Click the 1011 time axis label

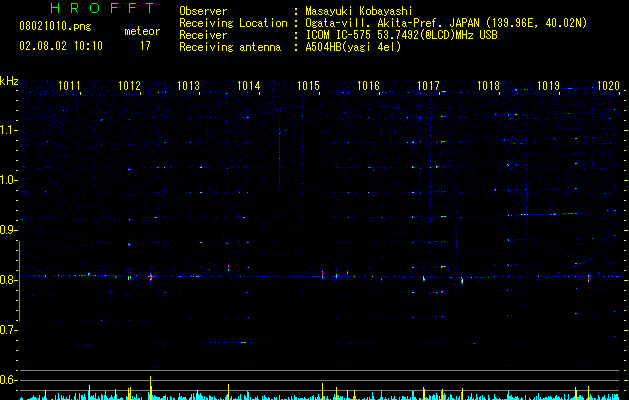pos(69,86)
